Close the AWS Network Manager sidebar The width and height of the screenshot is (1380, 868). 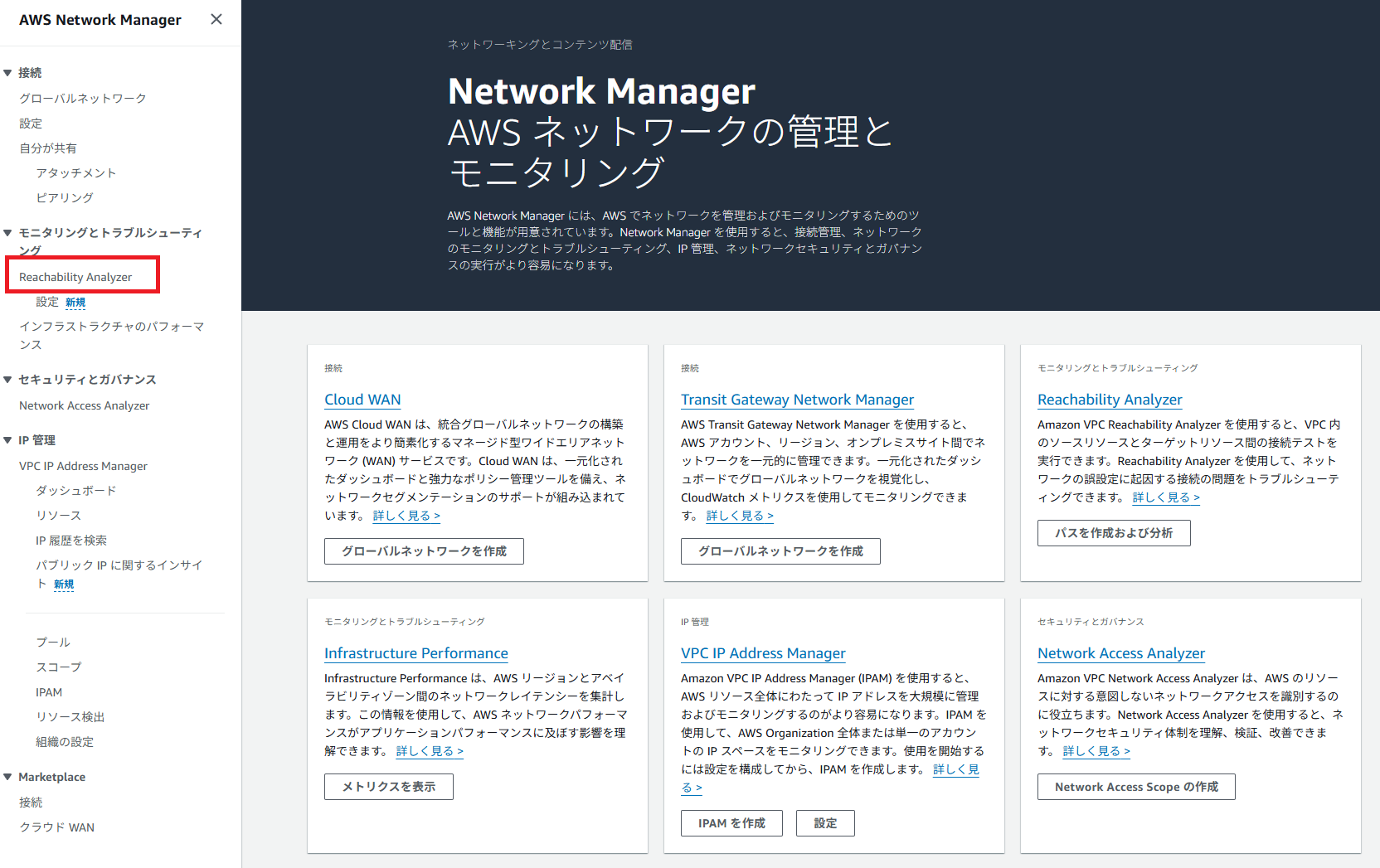click(216, 19)
